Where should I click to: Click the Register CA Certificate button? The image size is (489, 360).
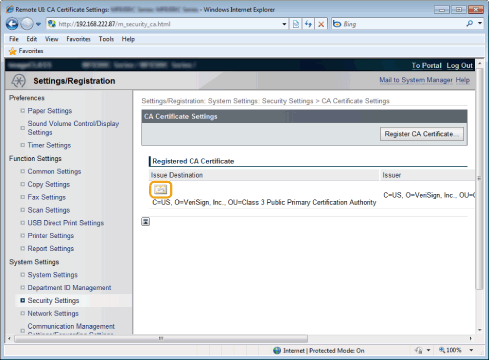coord(422,134)
